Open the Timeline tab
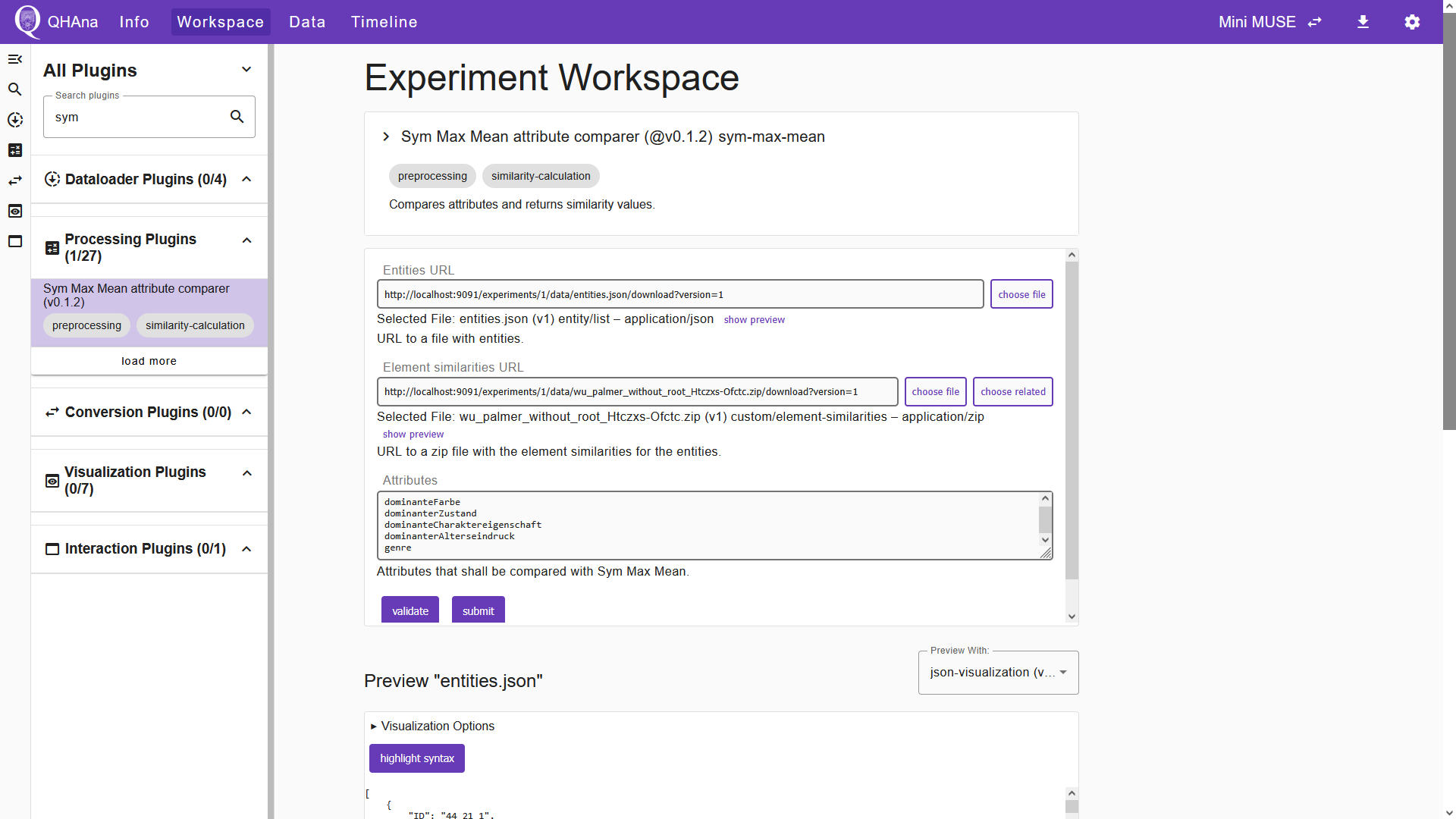This screenshot has height=819, width=1456. 384,22
